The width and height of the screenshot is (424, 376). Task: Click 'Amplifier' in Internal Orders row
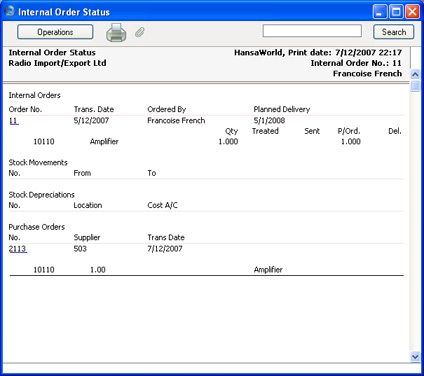click(x=104, y=142)
